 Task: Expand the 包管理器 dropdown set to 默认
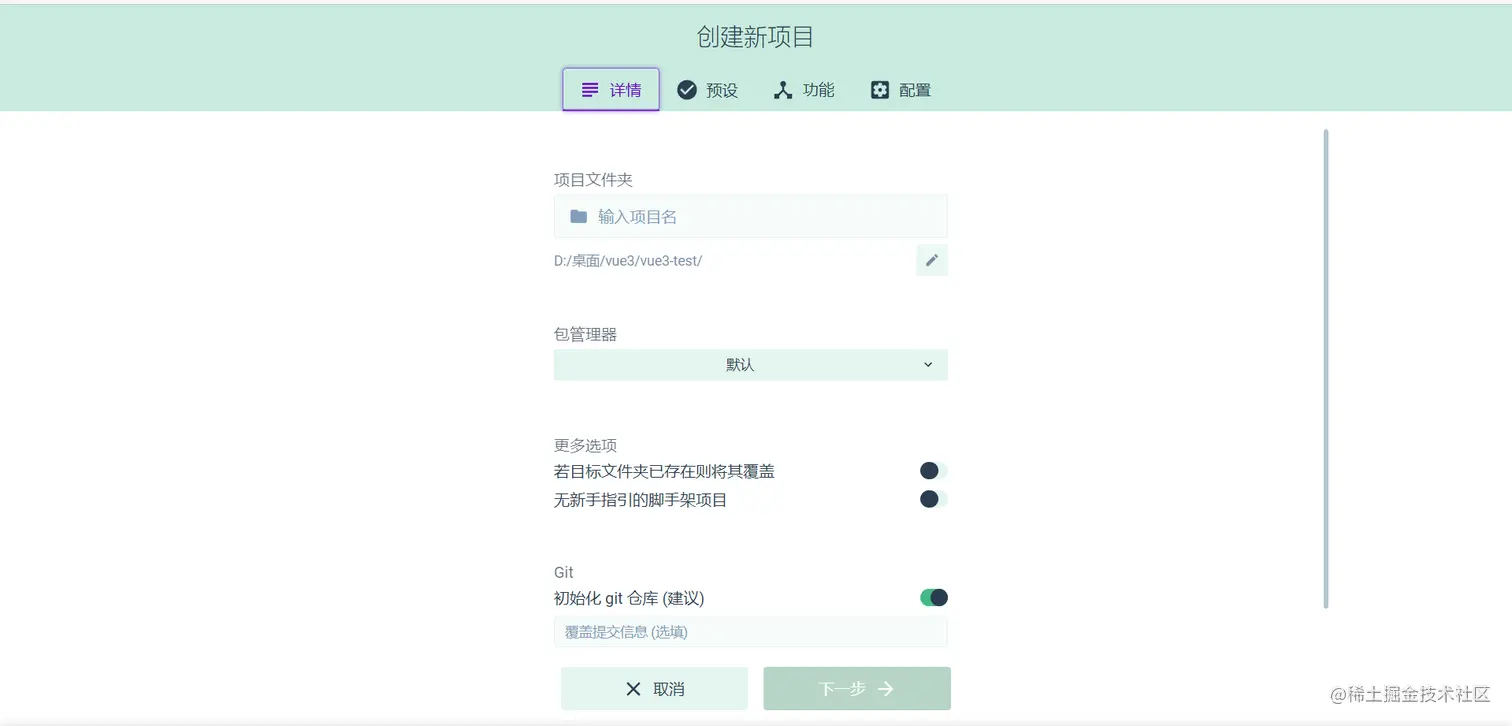pyautogui.click(x=751, y=365)
